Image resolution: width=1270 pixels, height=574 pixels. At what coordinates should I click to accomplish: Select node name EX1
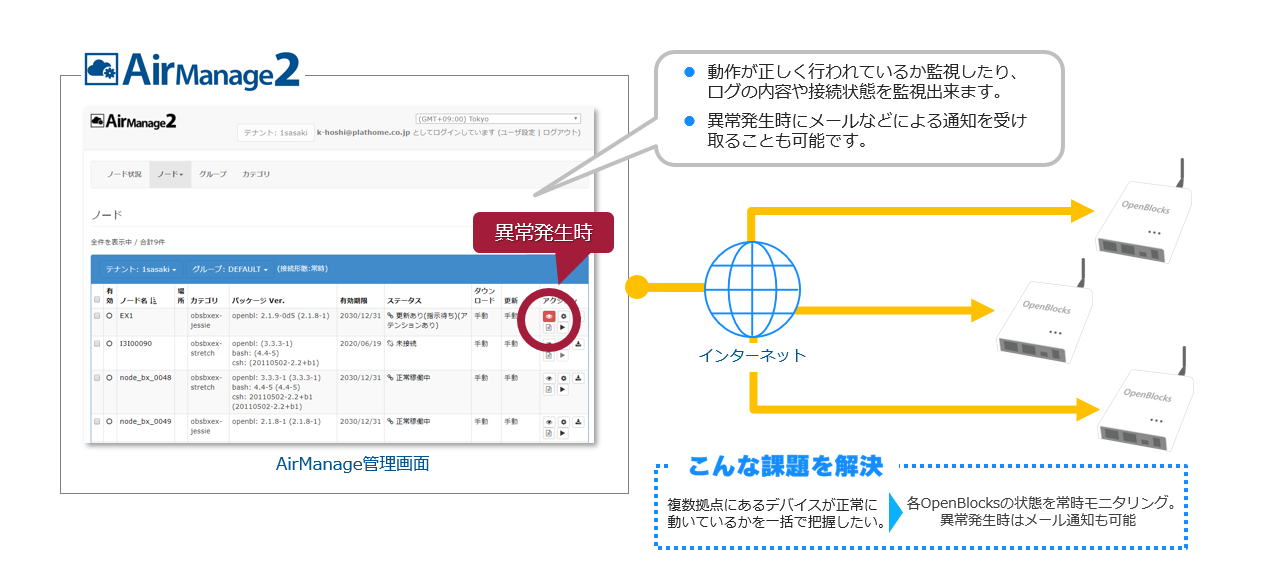(x=126, y=315)
